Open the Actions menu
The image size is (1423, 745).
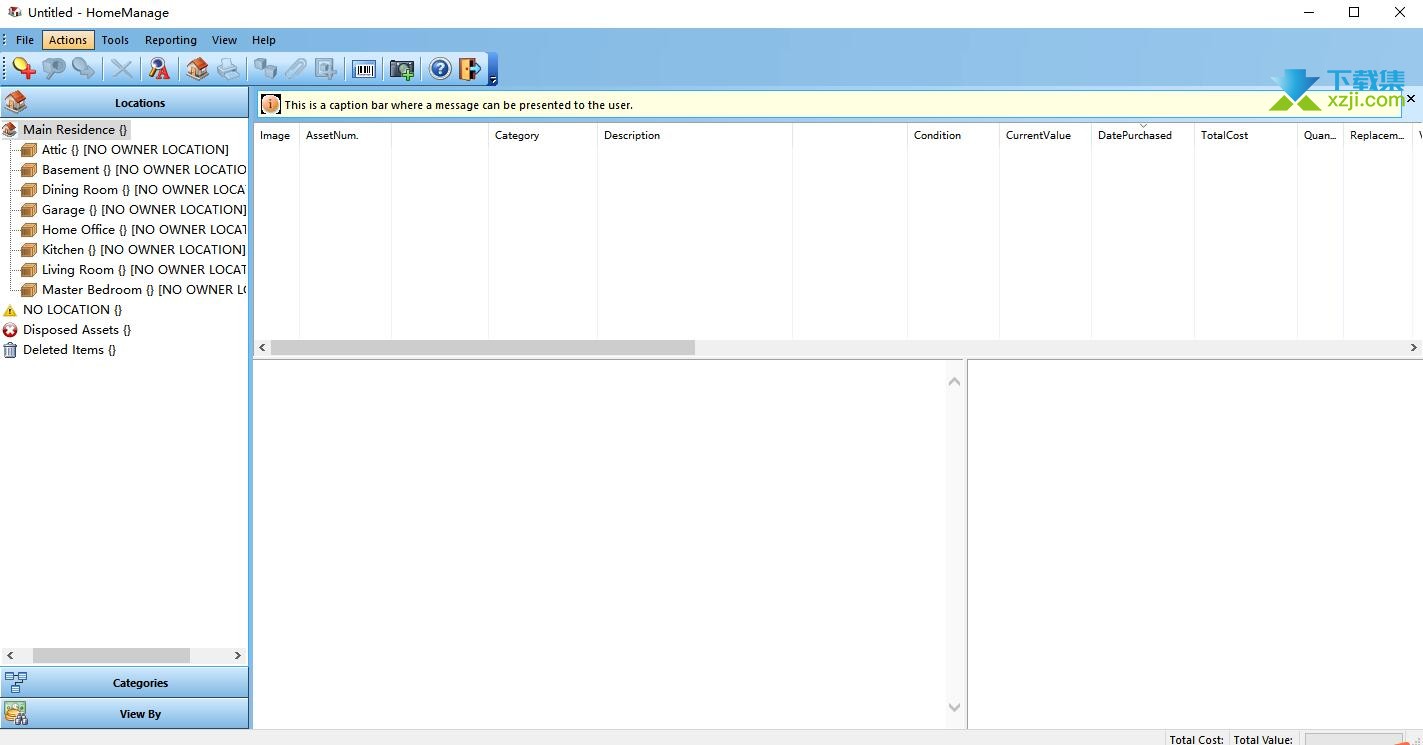pos(68,40)
